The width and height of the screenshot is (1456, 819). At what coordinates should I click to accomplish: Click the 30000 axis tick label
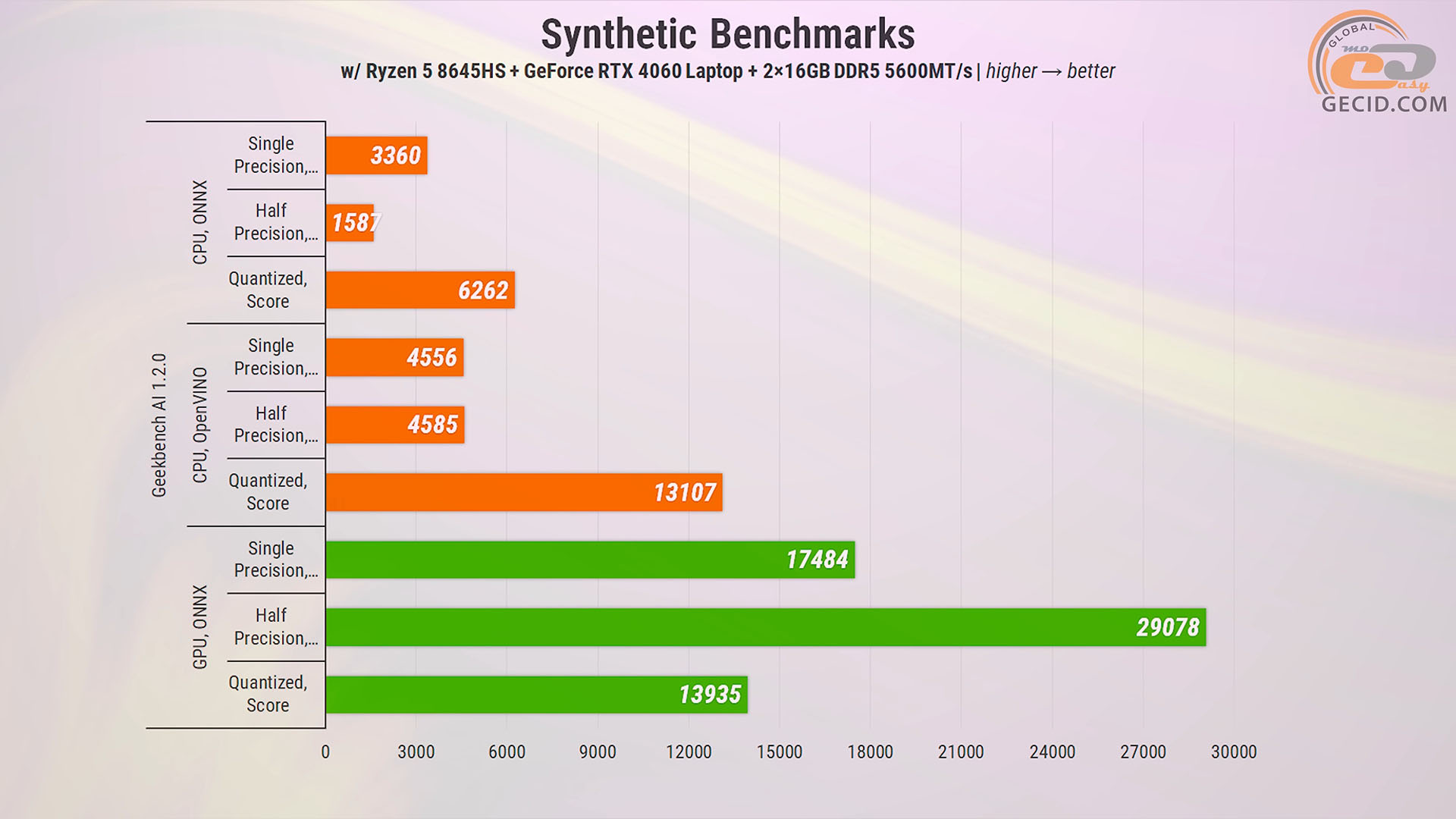click(x=1234, y=752)
